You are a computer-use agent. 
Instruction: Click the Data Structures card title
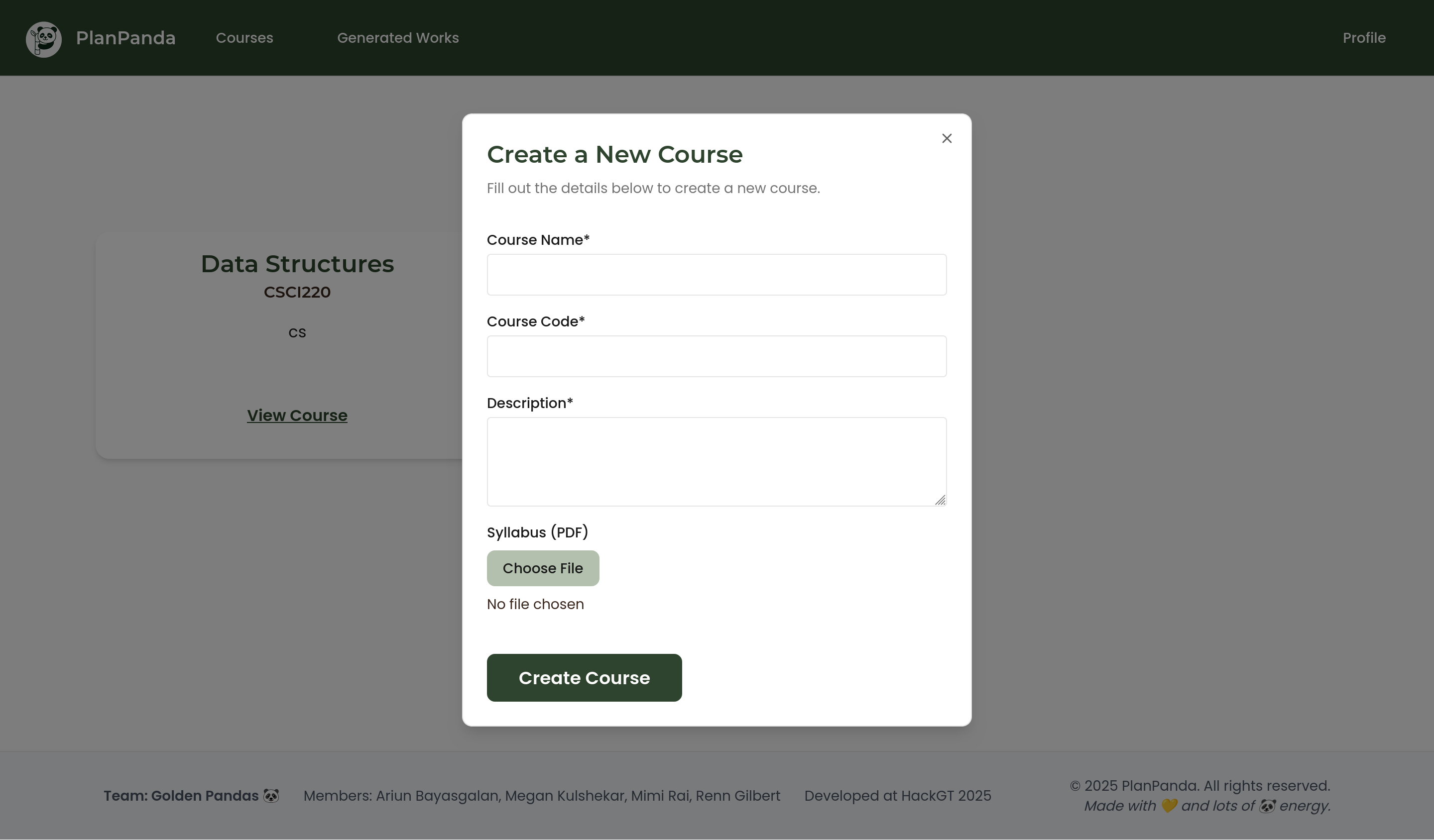point(297,264)
